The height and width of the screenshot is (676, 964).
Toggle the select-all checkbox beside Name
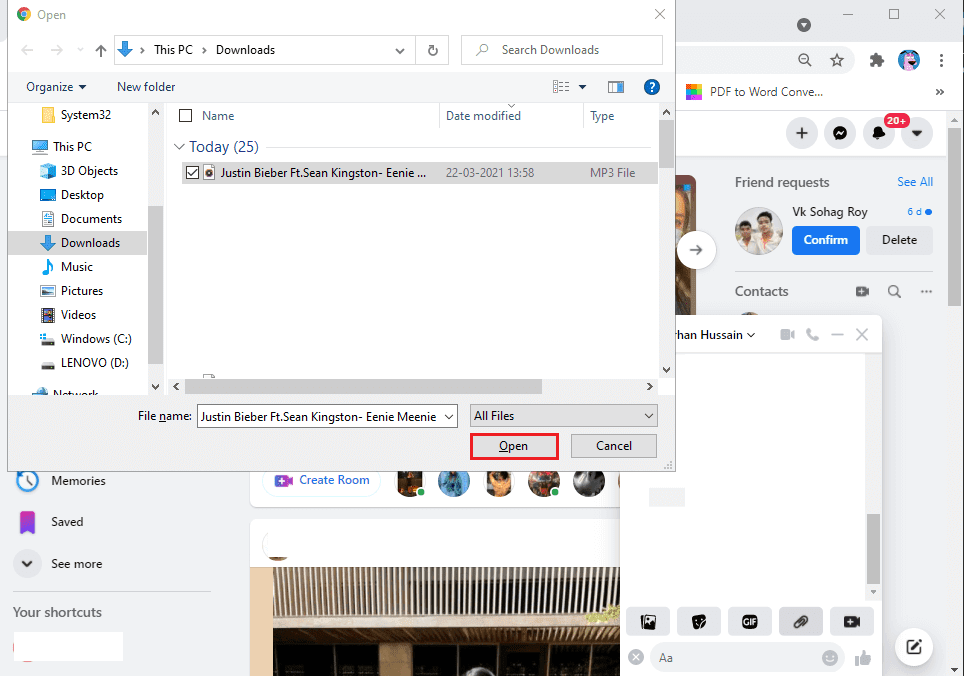click(185, 115)
